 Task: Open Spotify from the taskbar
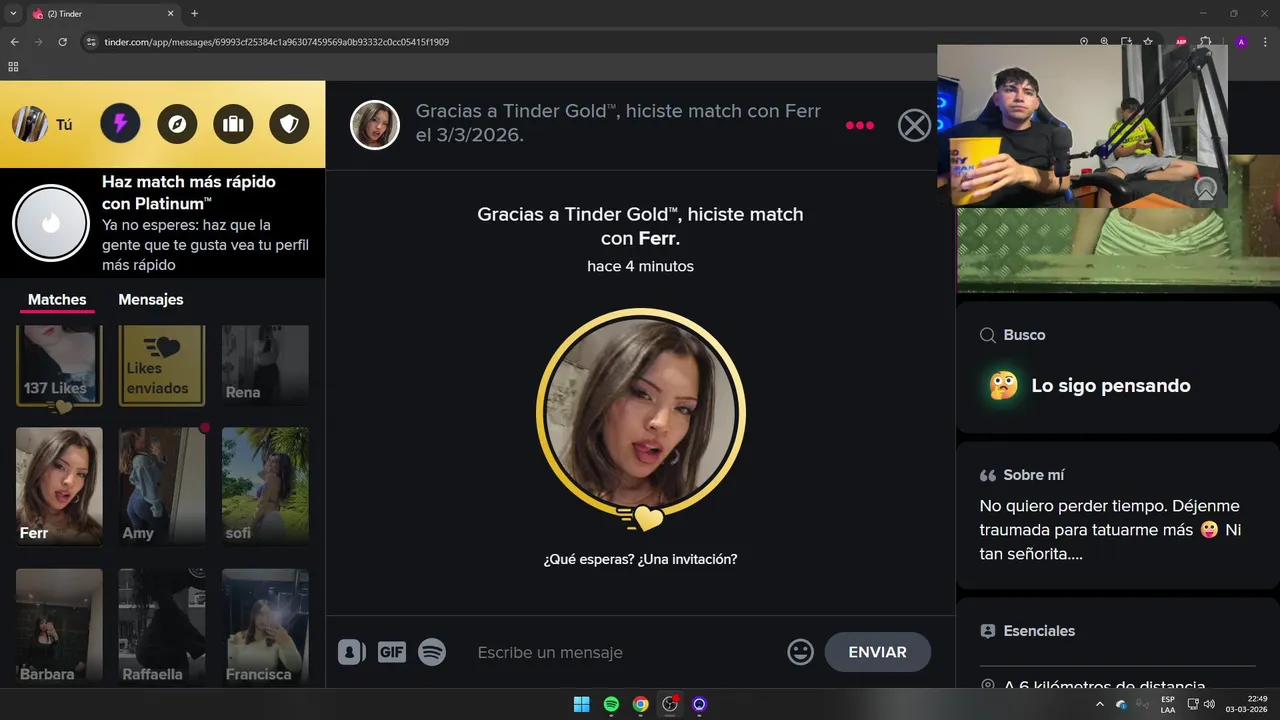coord(611,704)
